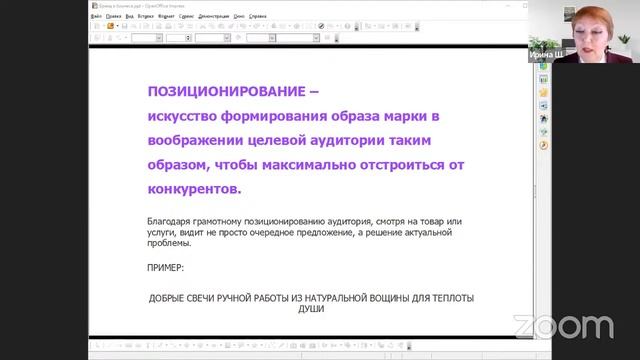Viewport: 640px width, 360px height.
Task: Expand the area style dropdown
Action: 272,38
